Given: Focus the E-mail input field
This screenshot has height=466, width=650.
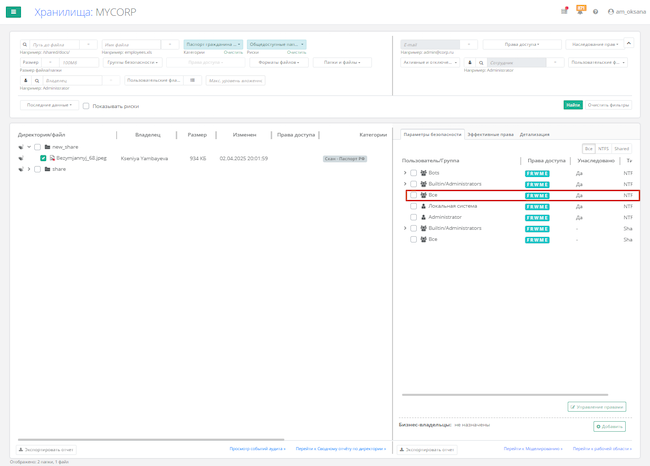Looking at the screenshot, I should 430,44.
